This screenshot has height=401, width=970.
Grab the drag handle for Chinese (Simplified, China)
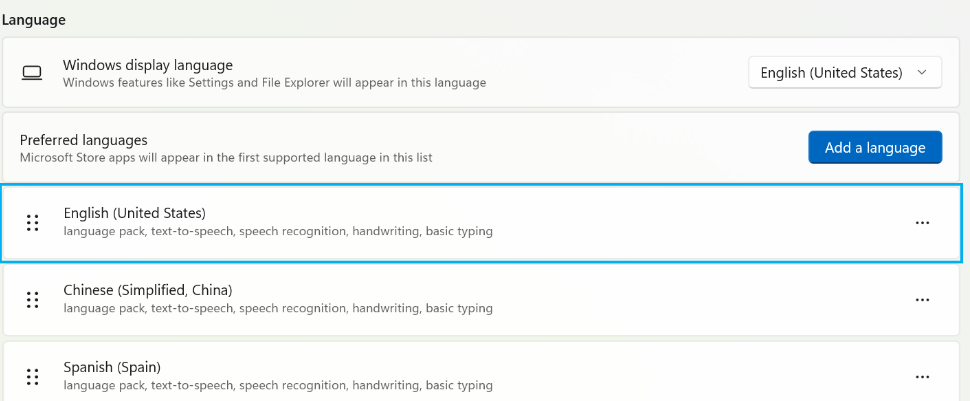(33, 300)
